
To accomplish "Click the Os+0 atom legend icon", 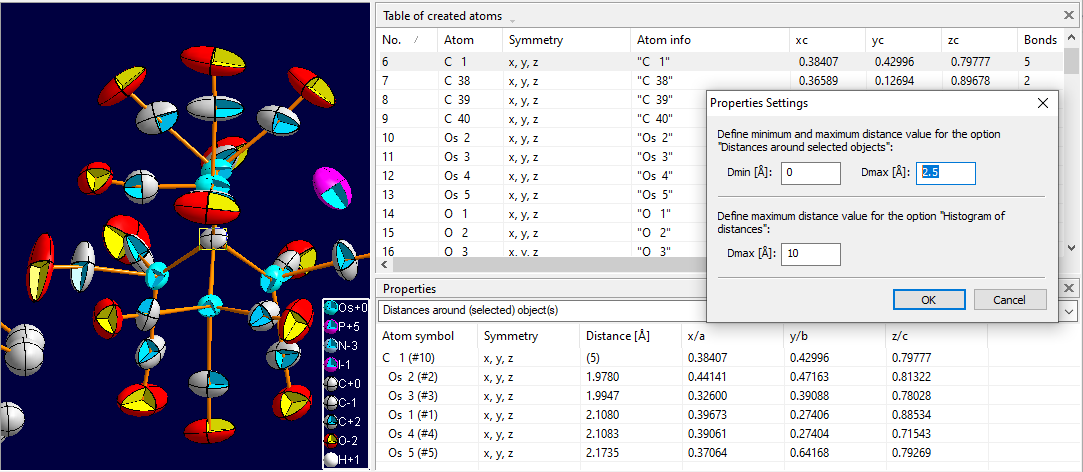I will click(331, 308).
